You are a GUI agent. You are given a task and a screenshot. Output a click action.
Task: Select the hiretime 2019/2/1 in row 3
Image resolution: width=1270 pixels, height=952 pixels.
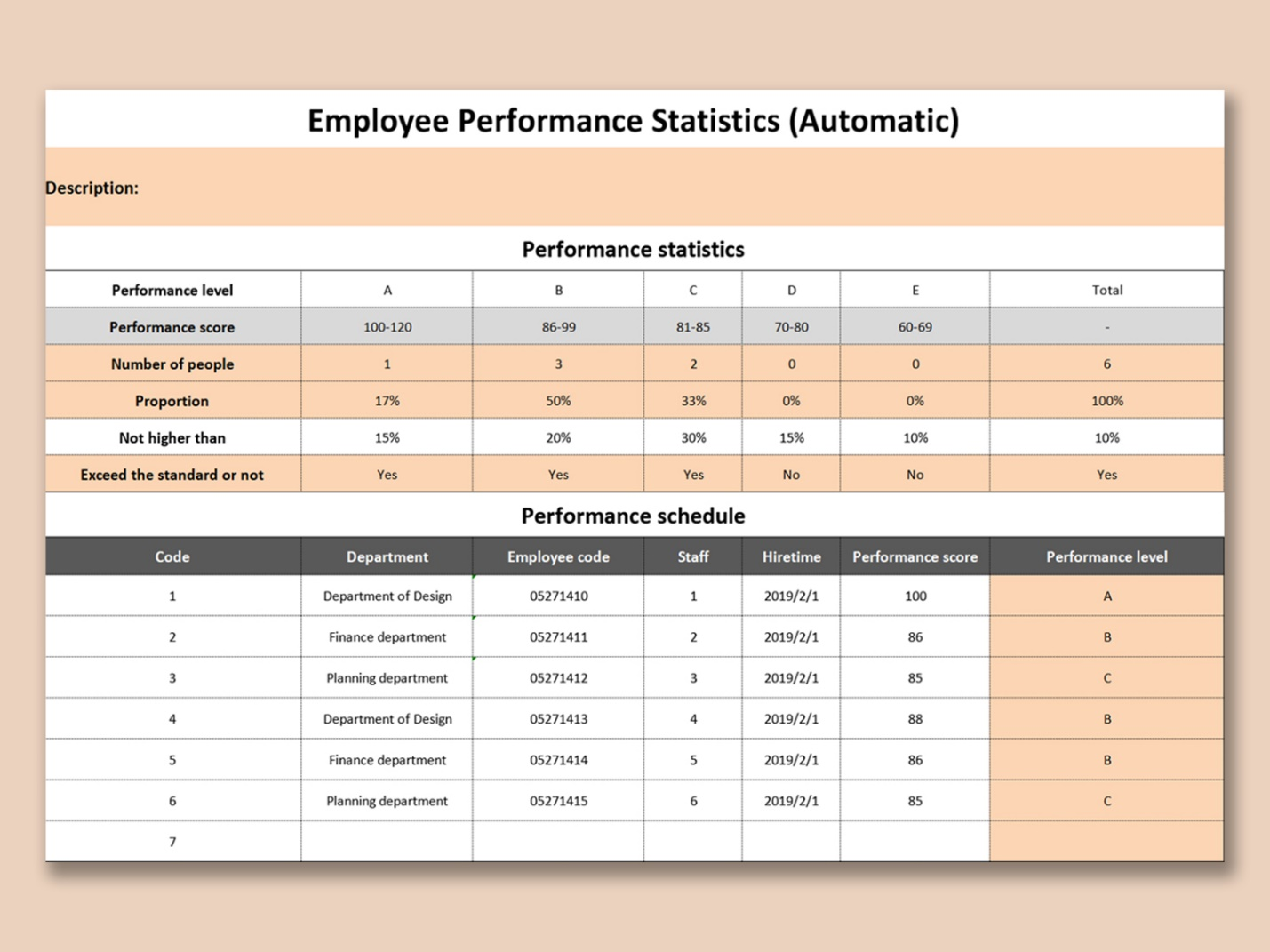(790, 677)
